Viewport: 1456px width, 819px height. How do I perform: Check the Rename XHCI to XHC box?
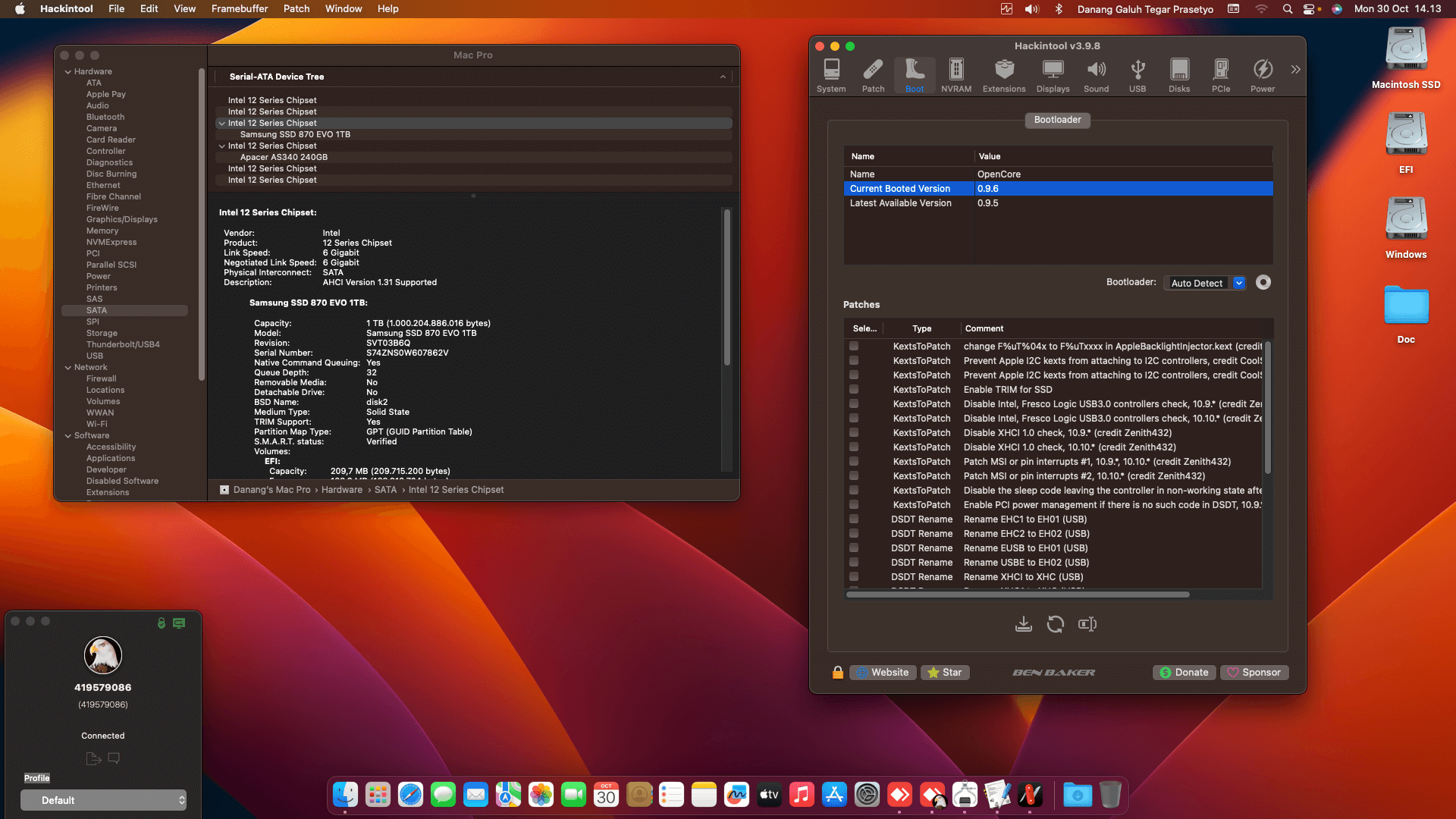point(854,577)
